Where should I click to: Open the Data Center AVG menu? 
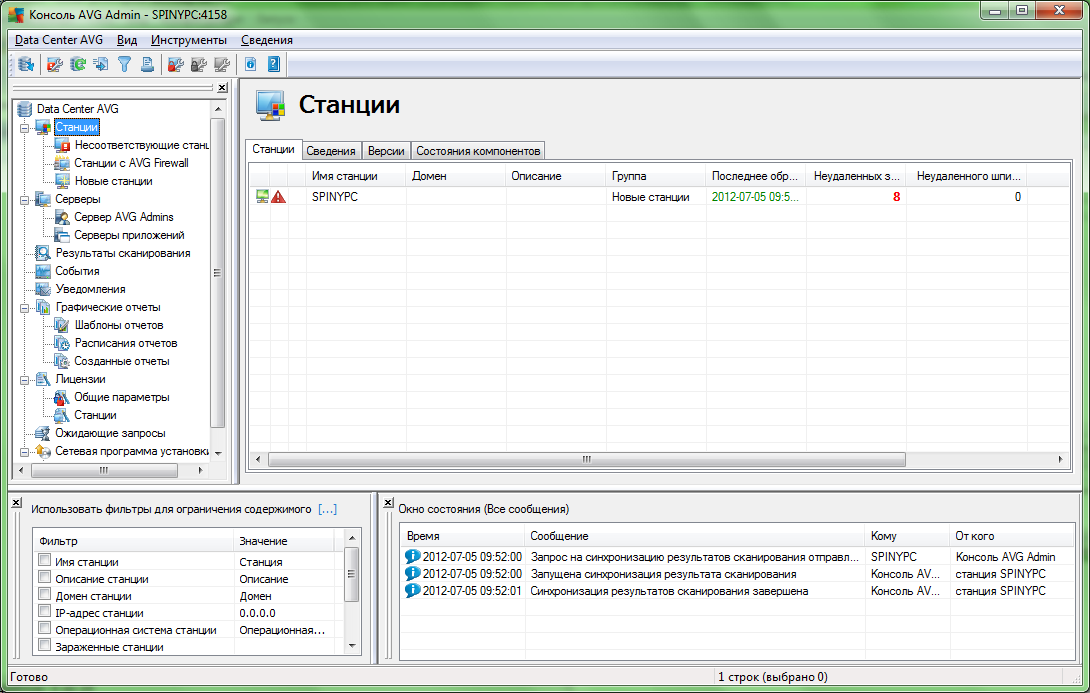pyautogui.click(x=59, y=40)
